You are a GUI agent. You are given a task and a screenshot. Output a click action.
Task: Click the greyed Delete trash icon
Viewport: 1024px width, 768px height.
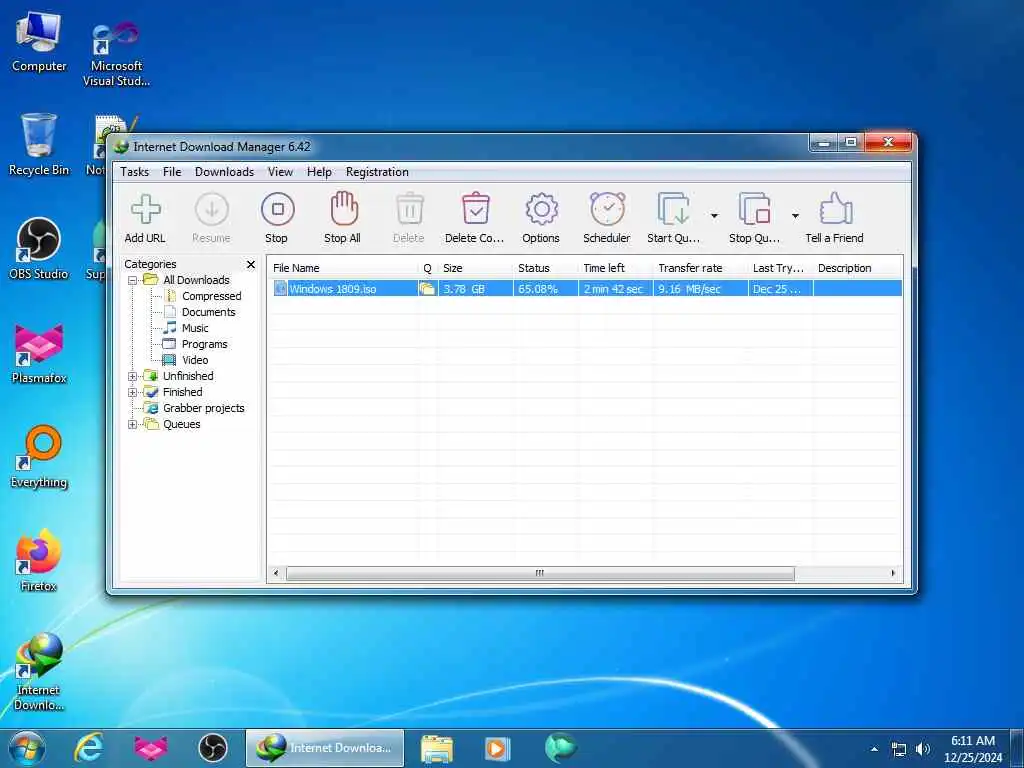click(409, 210)
